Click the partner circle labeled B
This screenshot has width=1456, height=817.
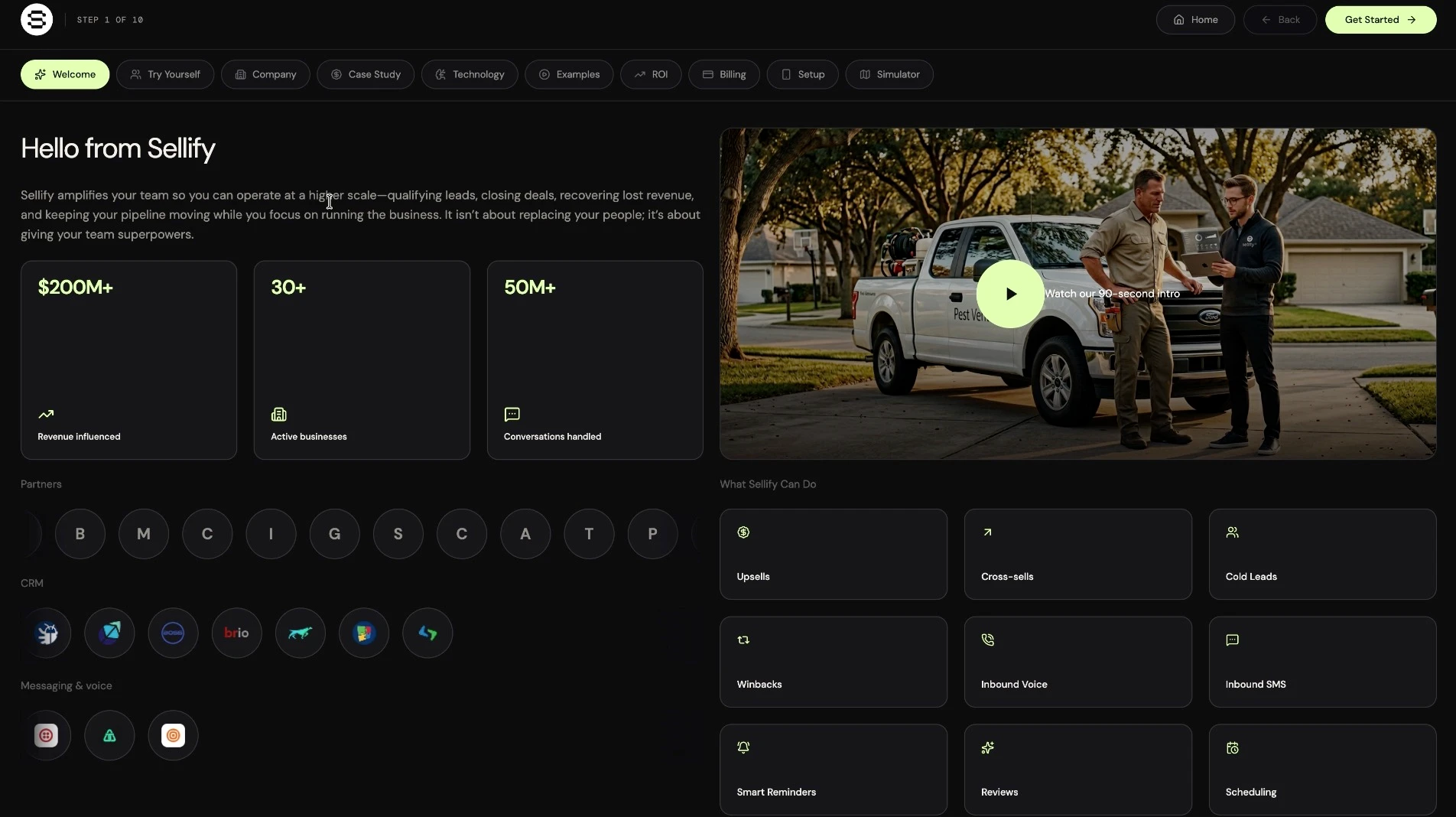click(80, 534)
